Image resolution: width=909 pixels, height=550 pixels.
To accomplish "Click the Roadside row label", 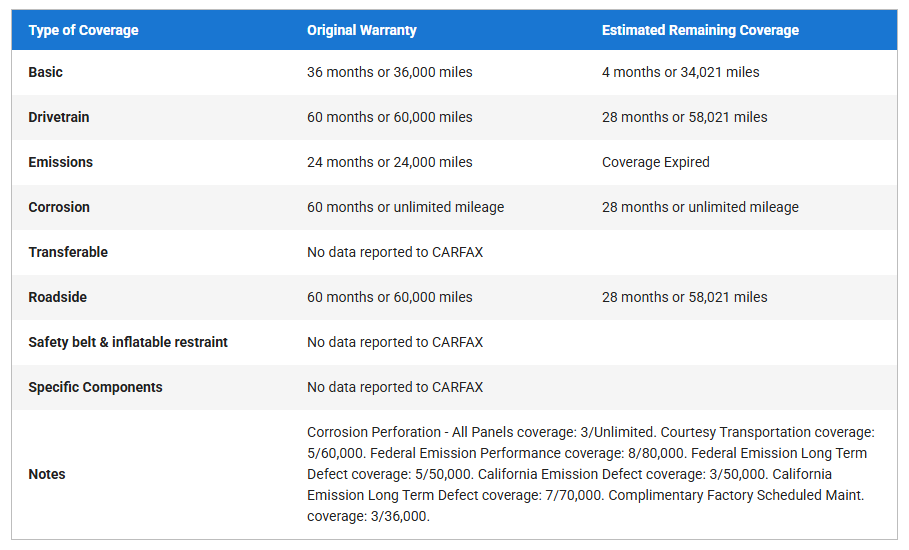I will (58, 297).
